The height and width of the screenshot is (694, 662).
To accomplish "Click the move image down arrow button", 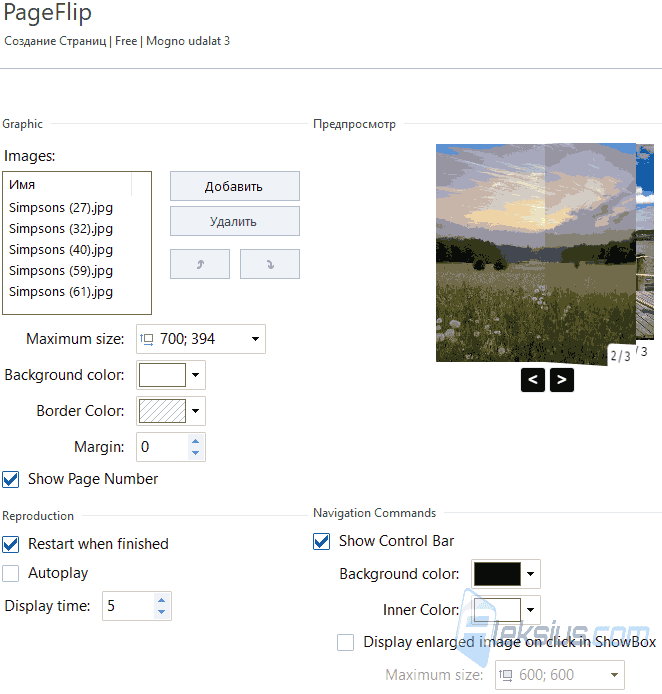I will point(270,264).
